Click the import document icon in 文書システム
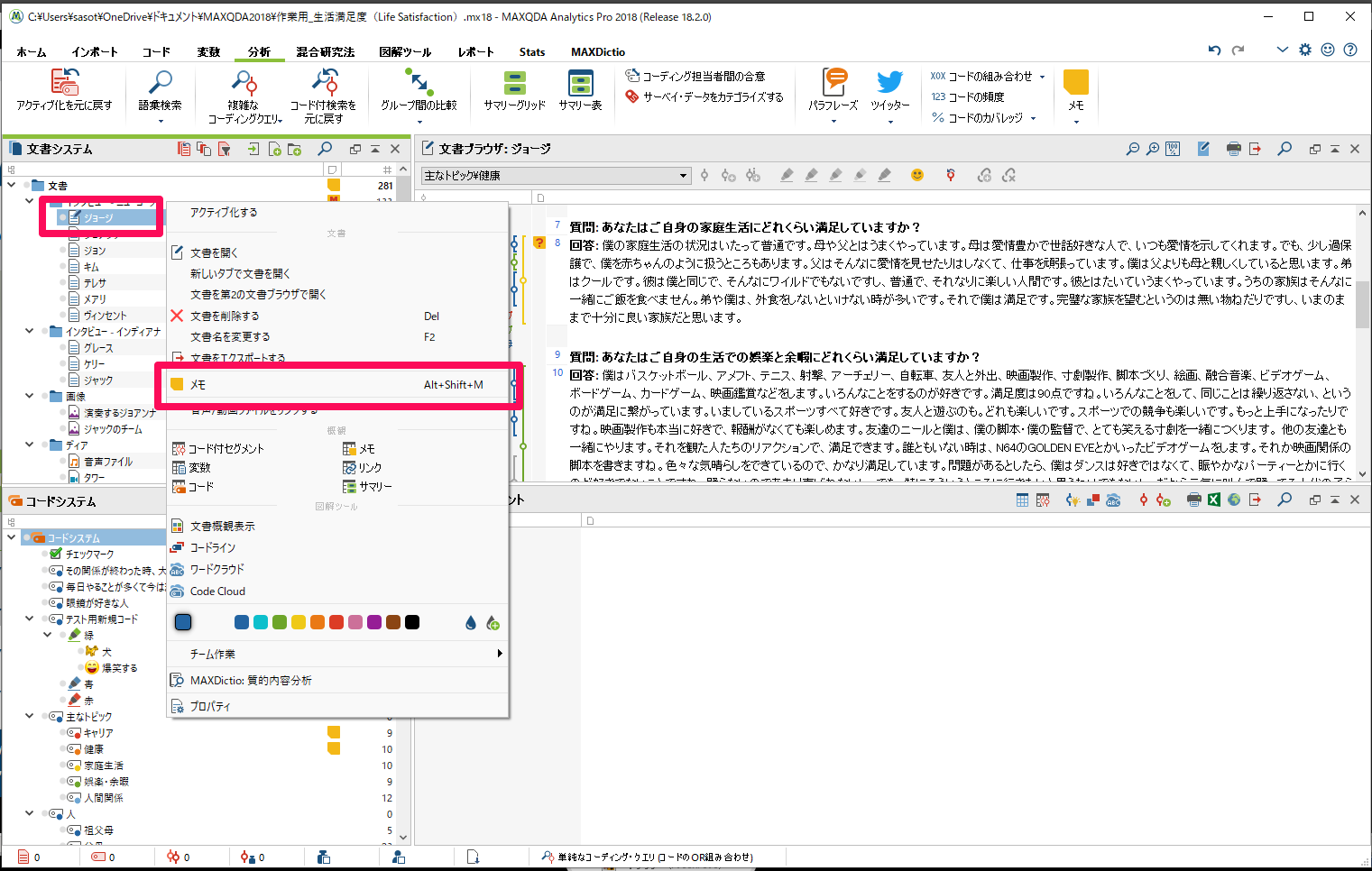The image size is (1372, 871). [x=253, y=149]
